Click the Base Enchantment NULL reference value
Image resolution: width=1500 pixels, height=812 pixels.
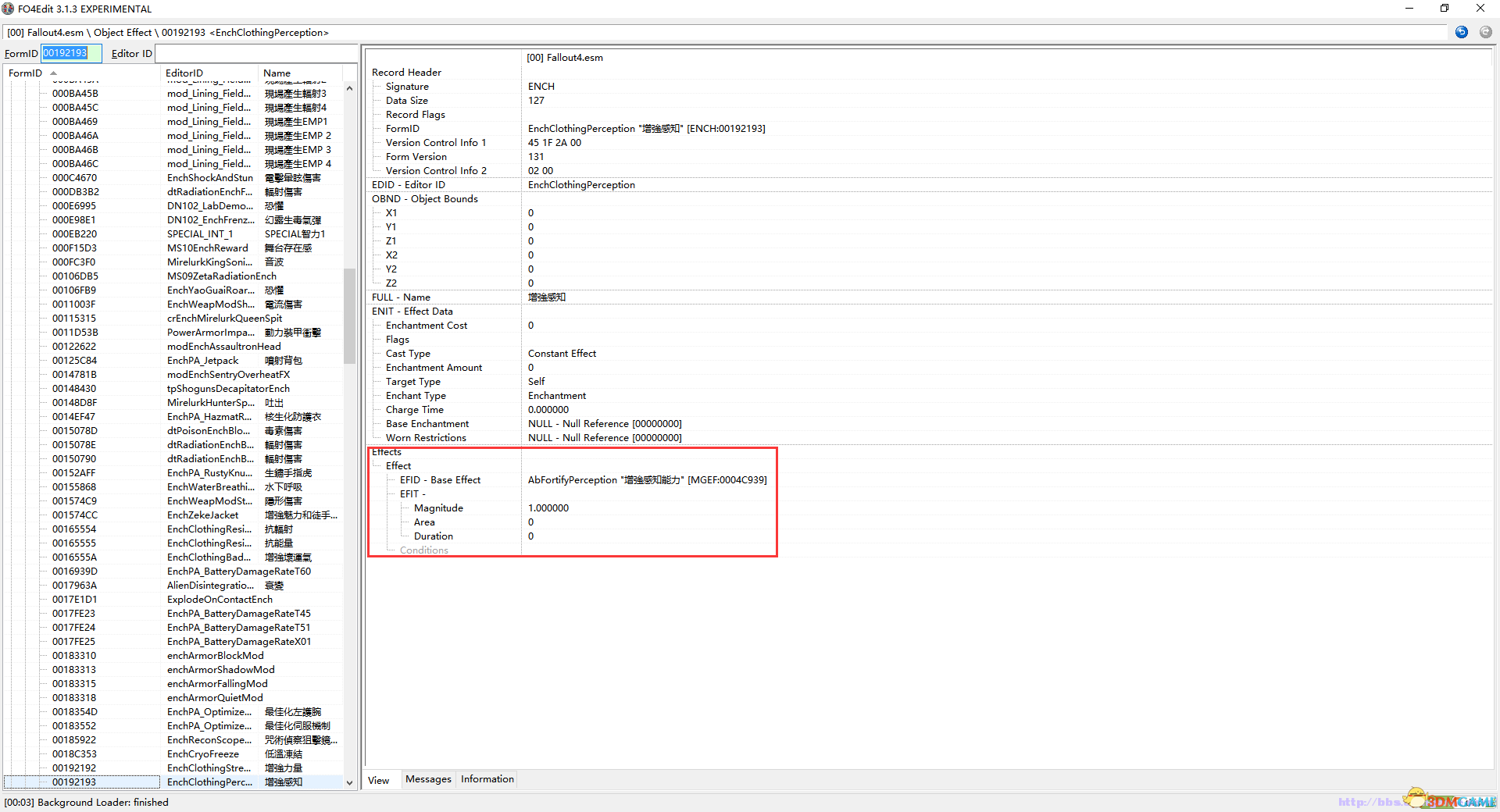click(605, 424)
